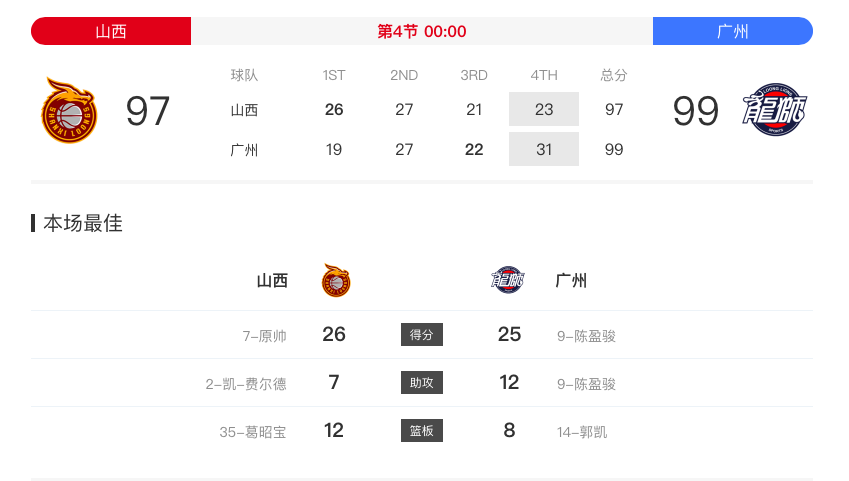Screen dimensions: 849x481
Task: Click the large Guangzhou Loong Lions logo
Action: click(x=774, y=109)
